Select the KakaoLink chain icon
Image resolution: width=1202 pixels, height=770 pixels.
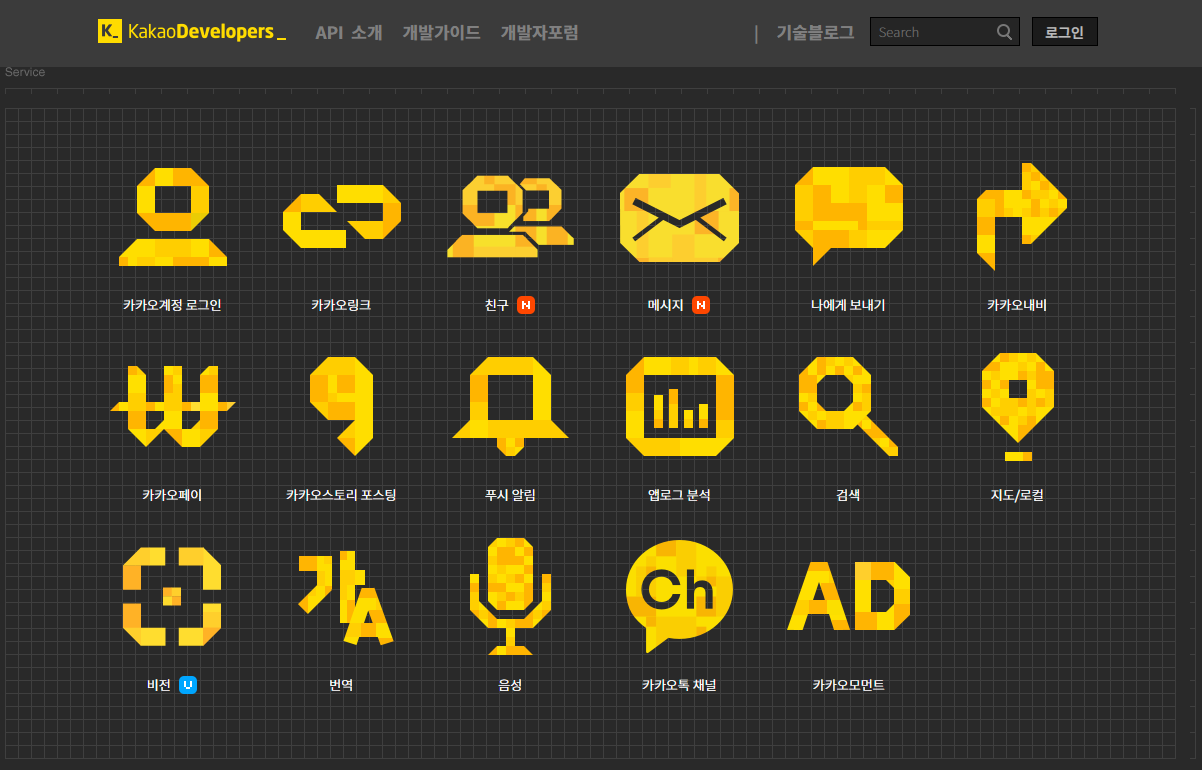click(x=342, y=217)
